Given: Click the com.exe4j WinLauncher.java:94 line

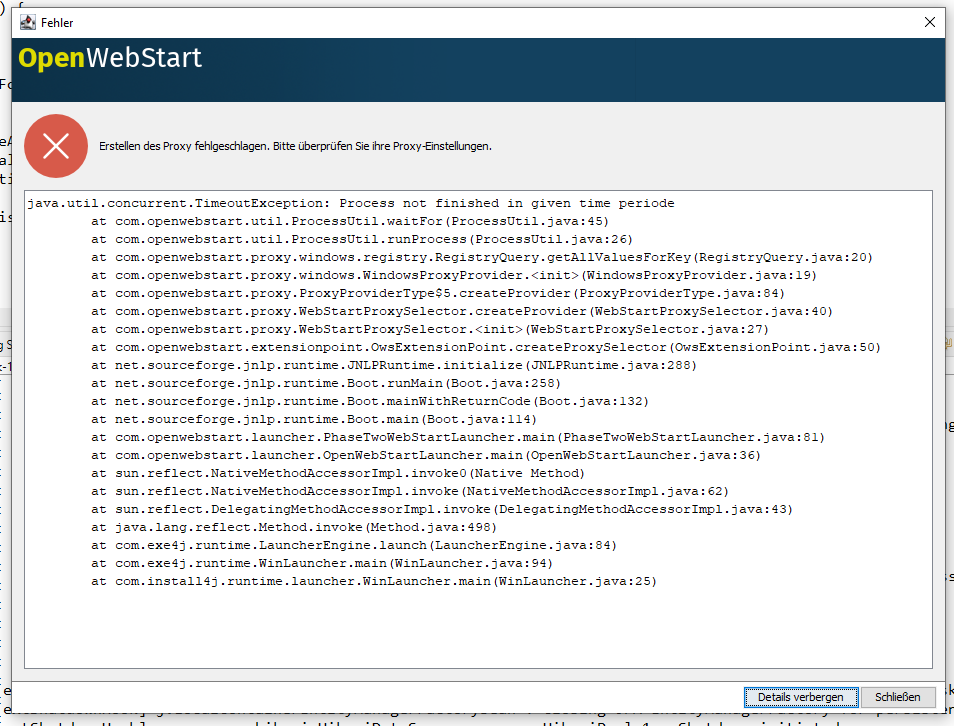Looking at the screenshot, I should point(322,564).
